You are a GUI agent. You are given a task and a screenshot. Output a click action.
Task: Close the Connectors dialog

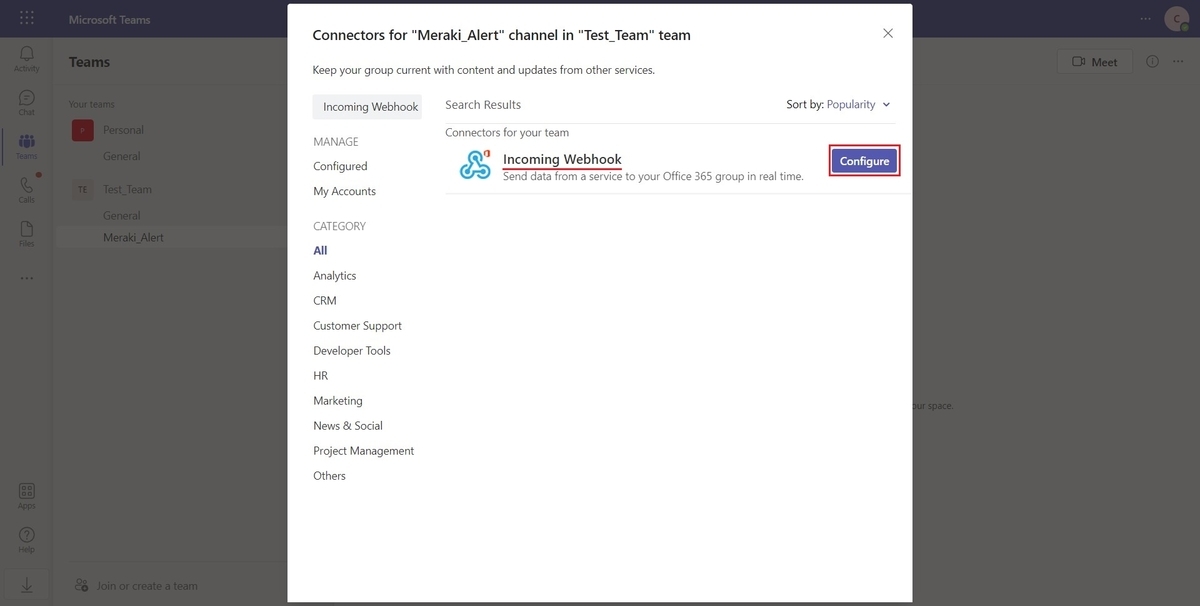pos(887,33)
